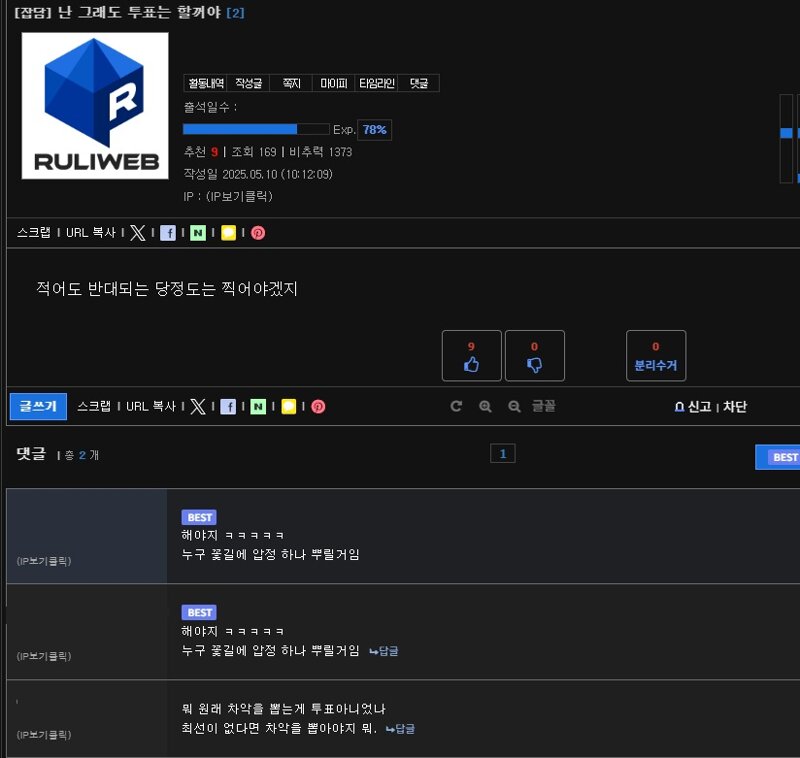
Task: Click 답글 on the 차악 comment
Action: point(400,729)
